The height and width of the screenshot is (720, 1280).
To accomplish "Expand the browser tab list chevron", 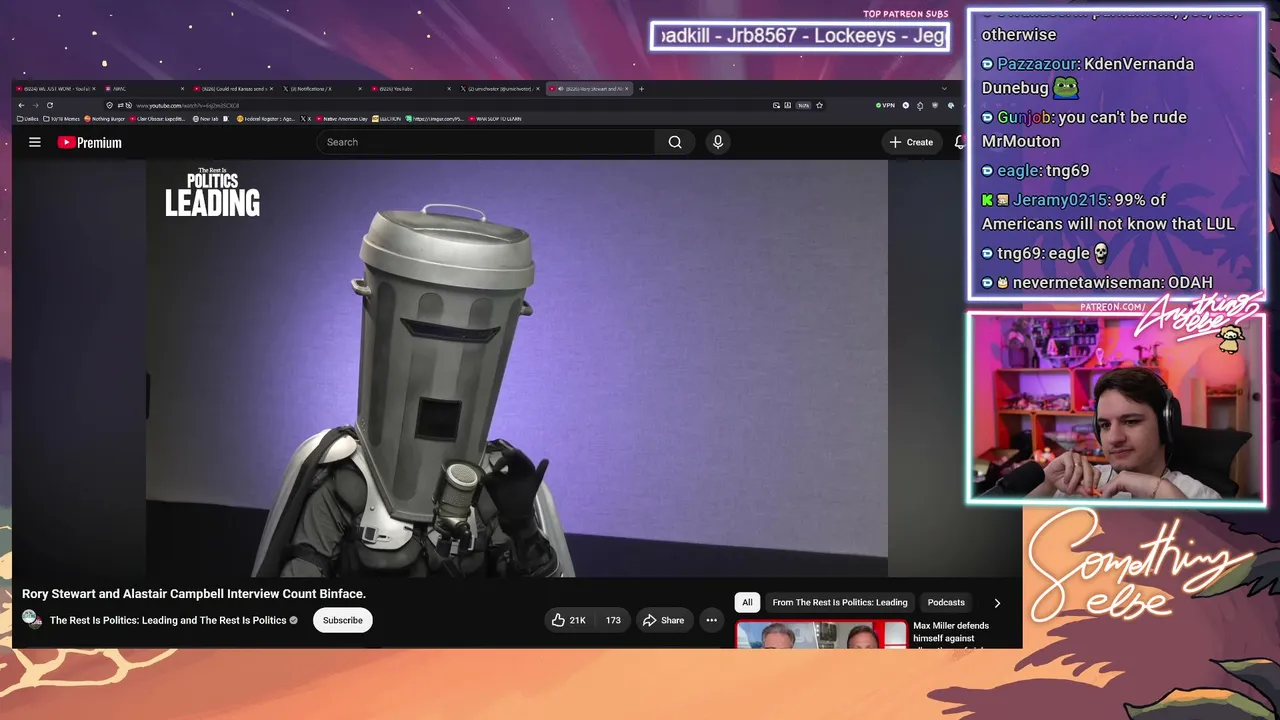I will pyautogui.click(x=944, y=89).
